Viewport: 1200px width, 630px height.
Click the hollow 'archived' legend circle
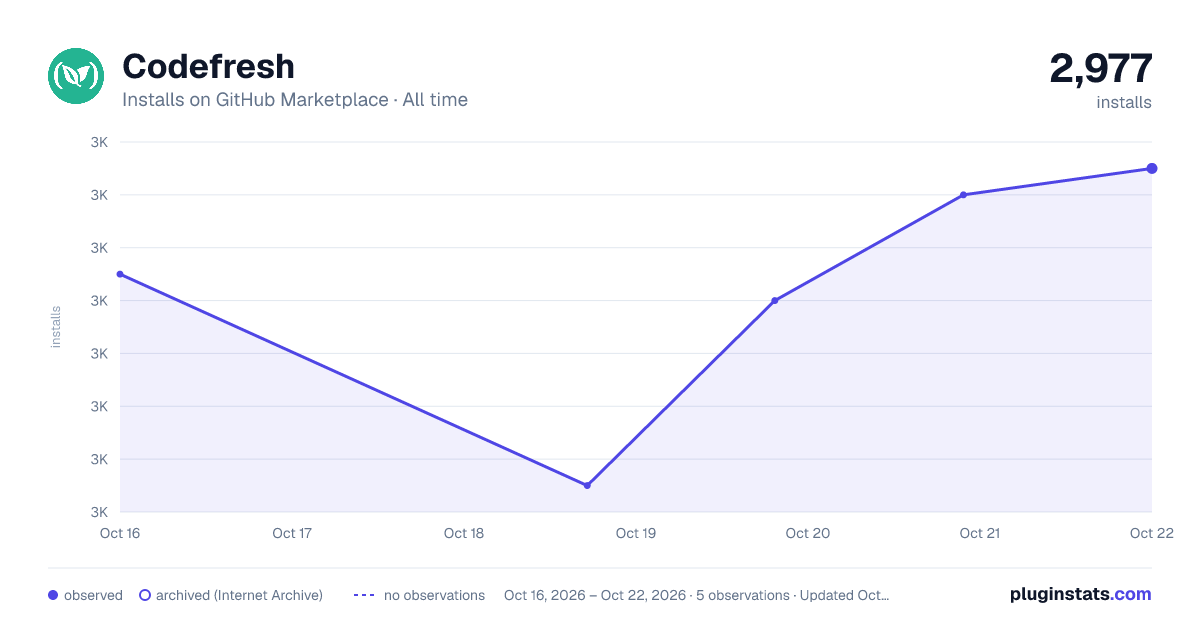(x=145, y=595)
